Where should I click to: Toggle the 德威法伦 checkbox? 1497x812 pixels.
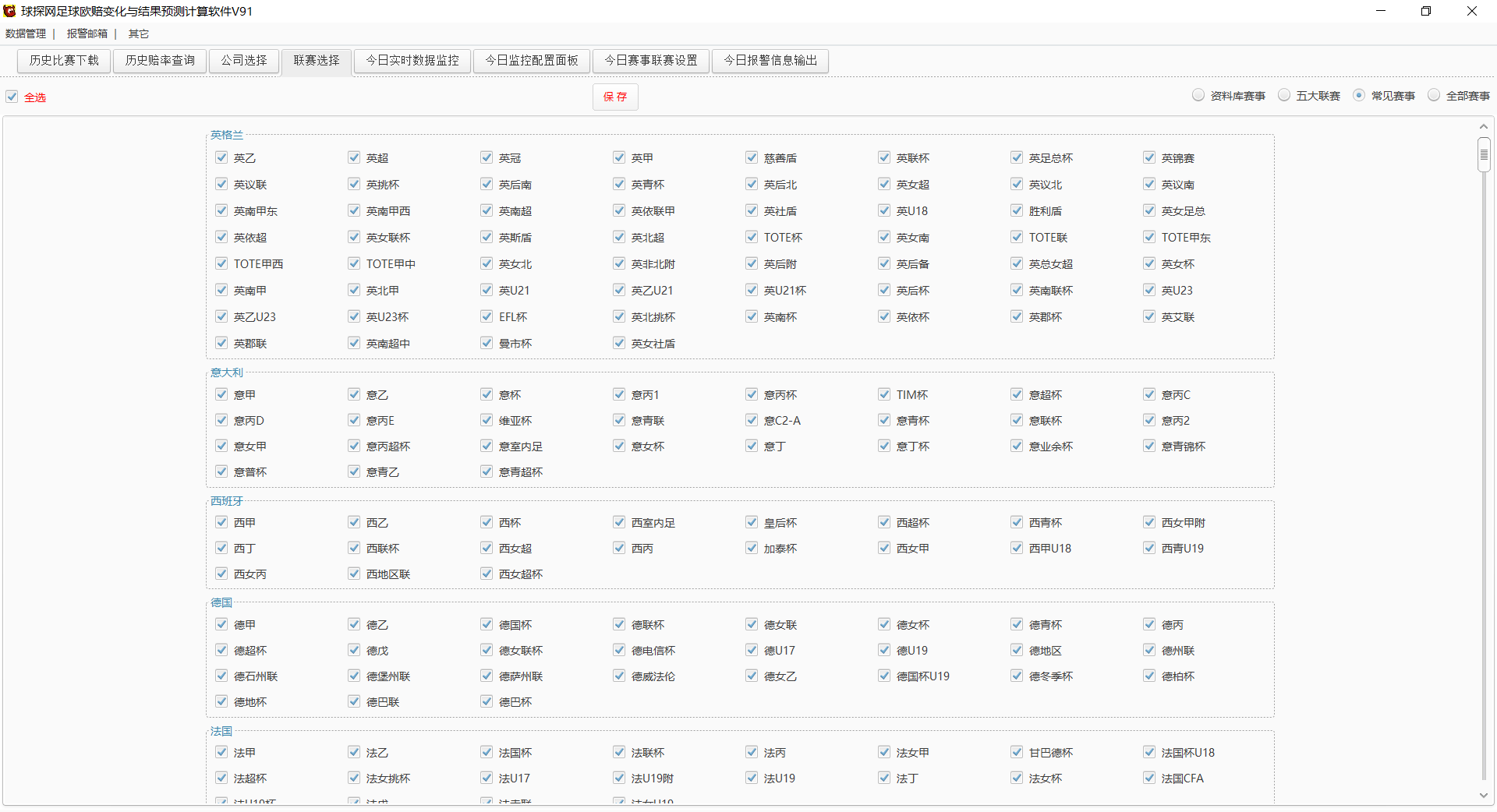pyautogui.click(x=619, y=676)
